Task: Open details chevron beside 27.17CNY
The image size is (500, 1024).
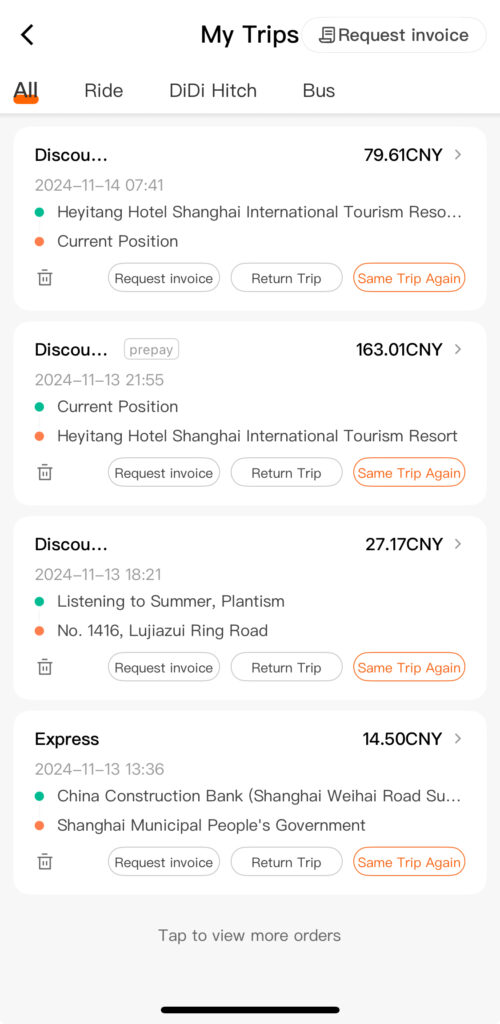Action: click(458, 544)
